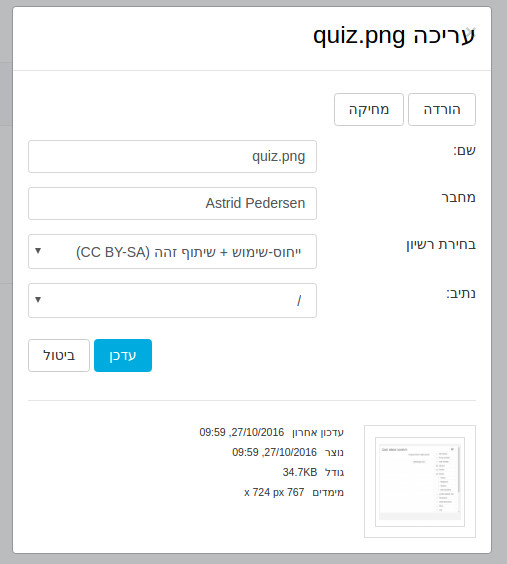507x564 pixels.
Task: Click the שם: name label
Action: (x=464, y=150)
